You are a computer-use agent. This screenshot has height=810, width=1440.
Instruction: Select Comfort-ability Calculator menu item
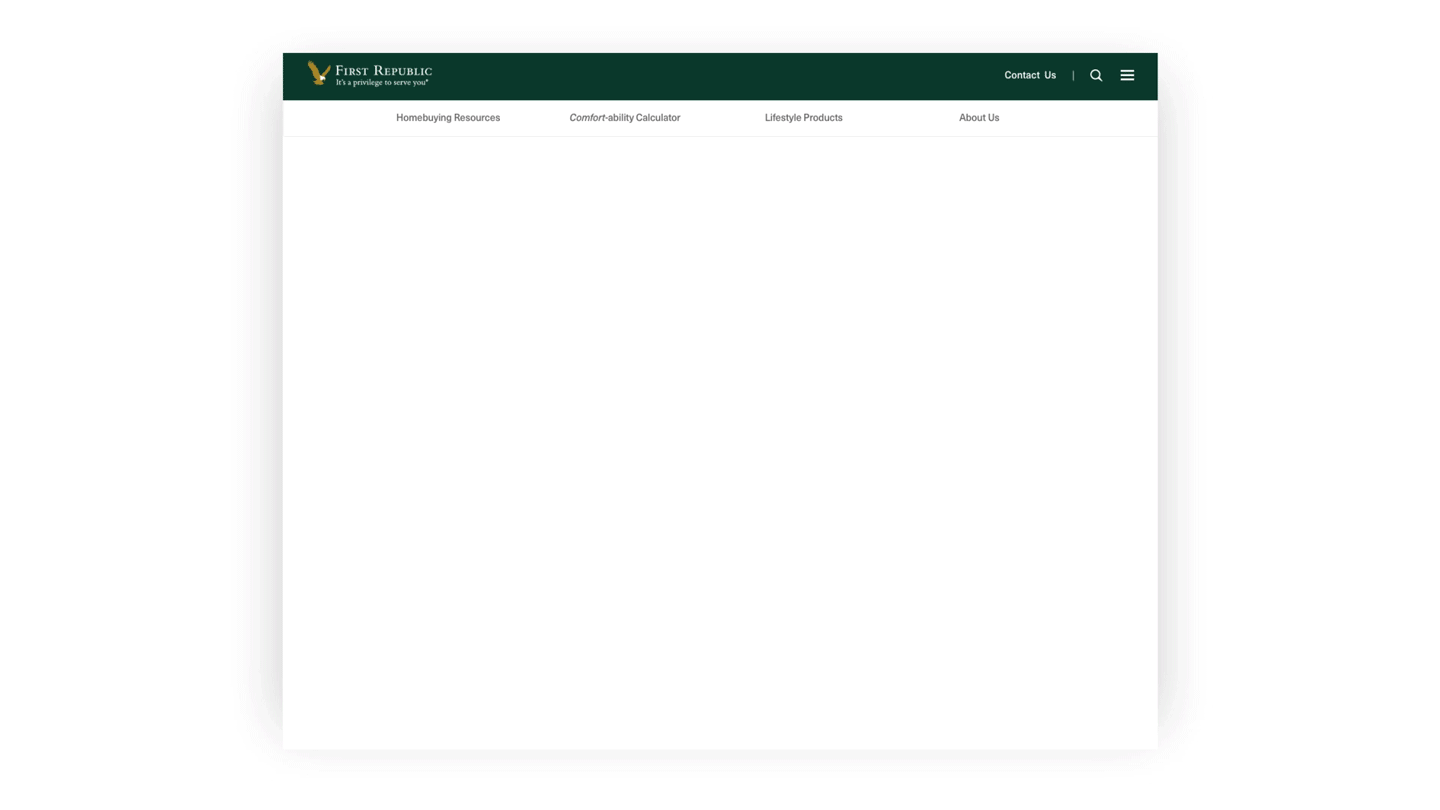click(625, 118)
